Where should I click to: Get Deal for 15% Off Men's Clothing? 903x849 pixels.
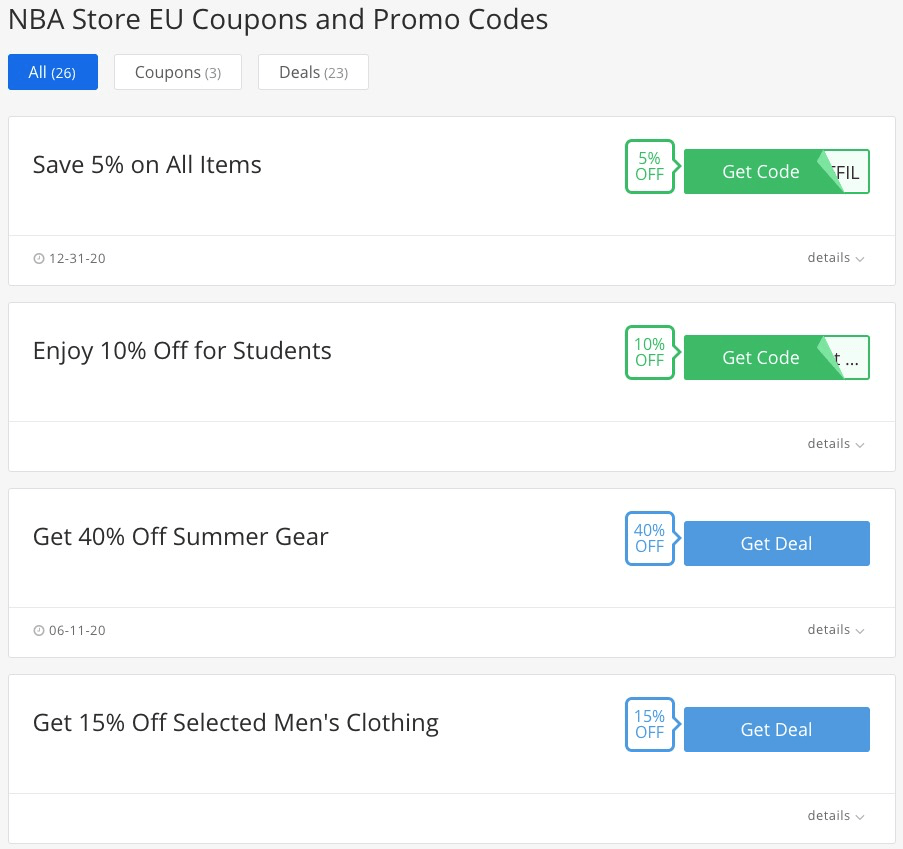[x=777, y=730]
